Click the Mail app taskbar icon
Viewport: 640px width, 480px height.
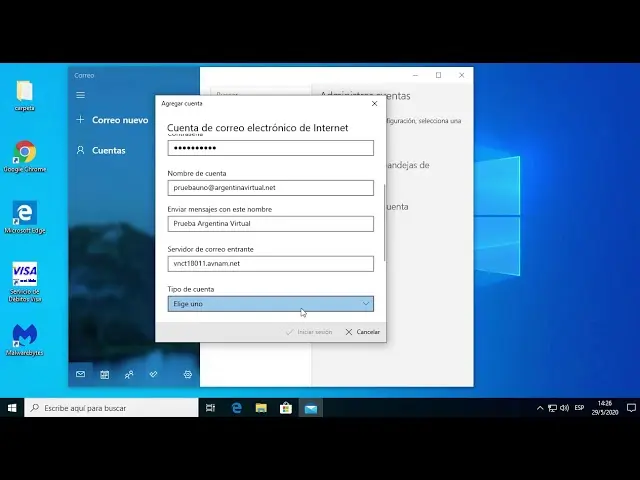[x=311, y=408]
